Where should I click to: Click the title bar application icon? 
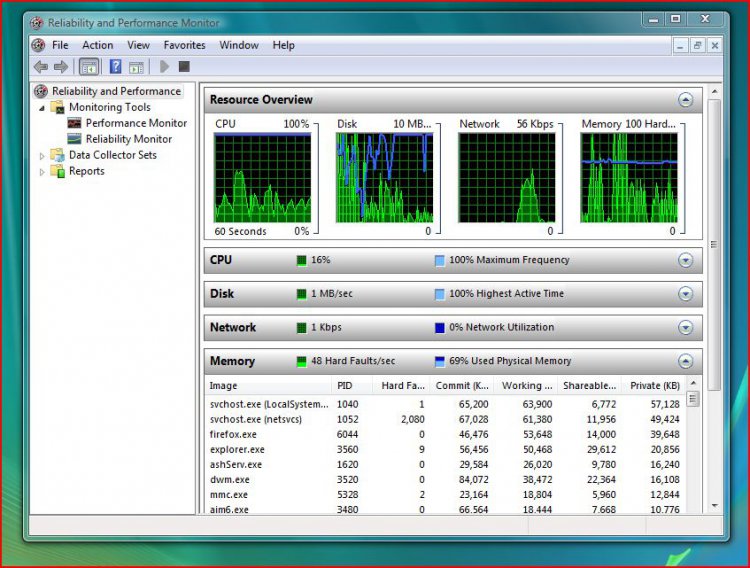click(x=36, y=22)
